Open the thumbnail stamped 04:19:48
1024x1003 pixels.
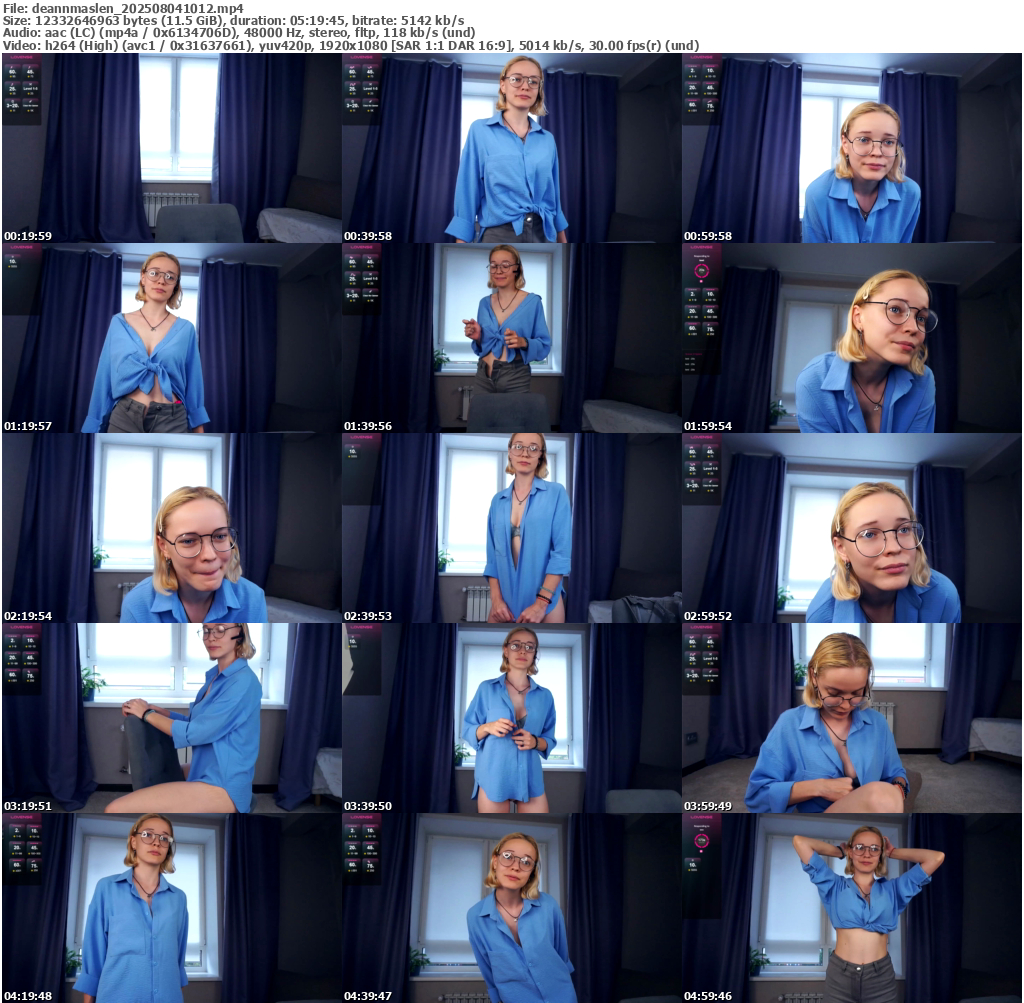tap(172, 908)
